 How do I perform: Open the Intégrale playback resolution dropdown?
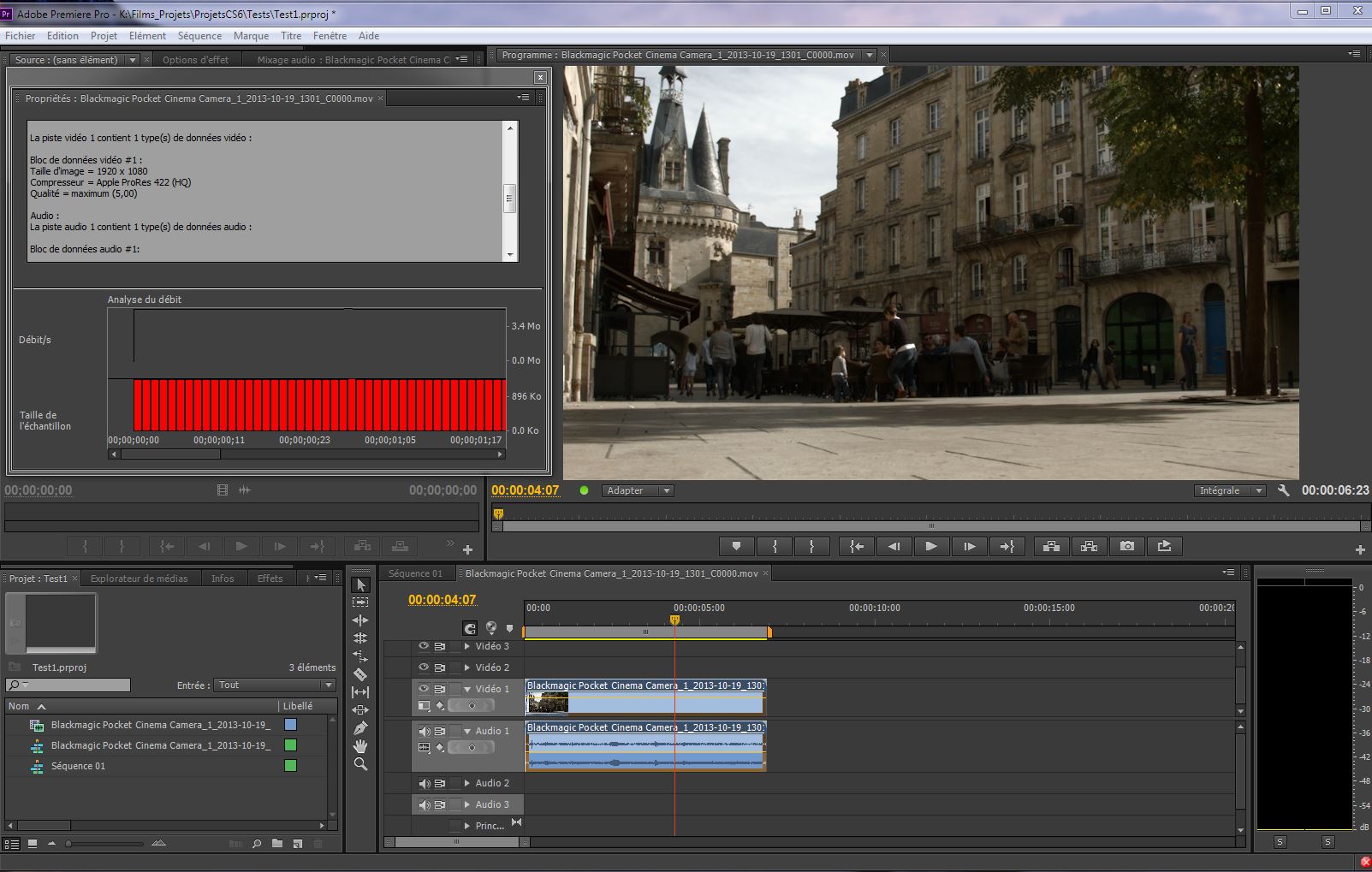pyautogui.click(x=1230, y=490)
